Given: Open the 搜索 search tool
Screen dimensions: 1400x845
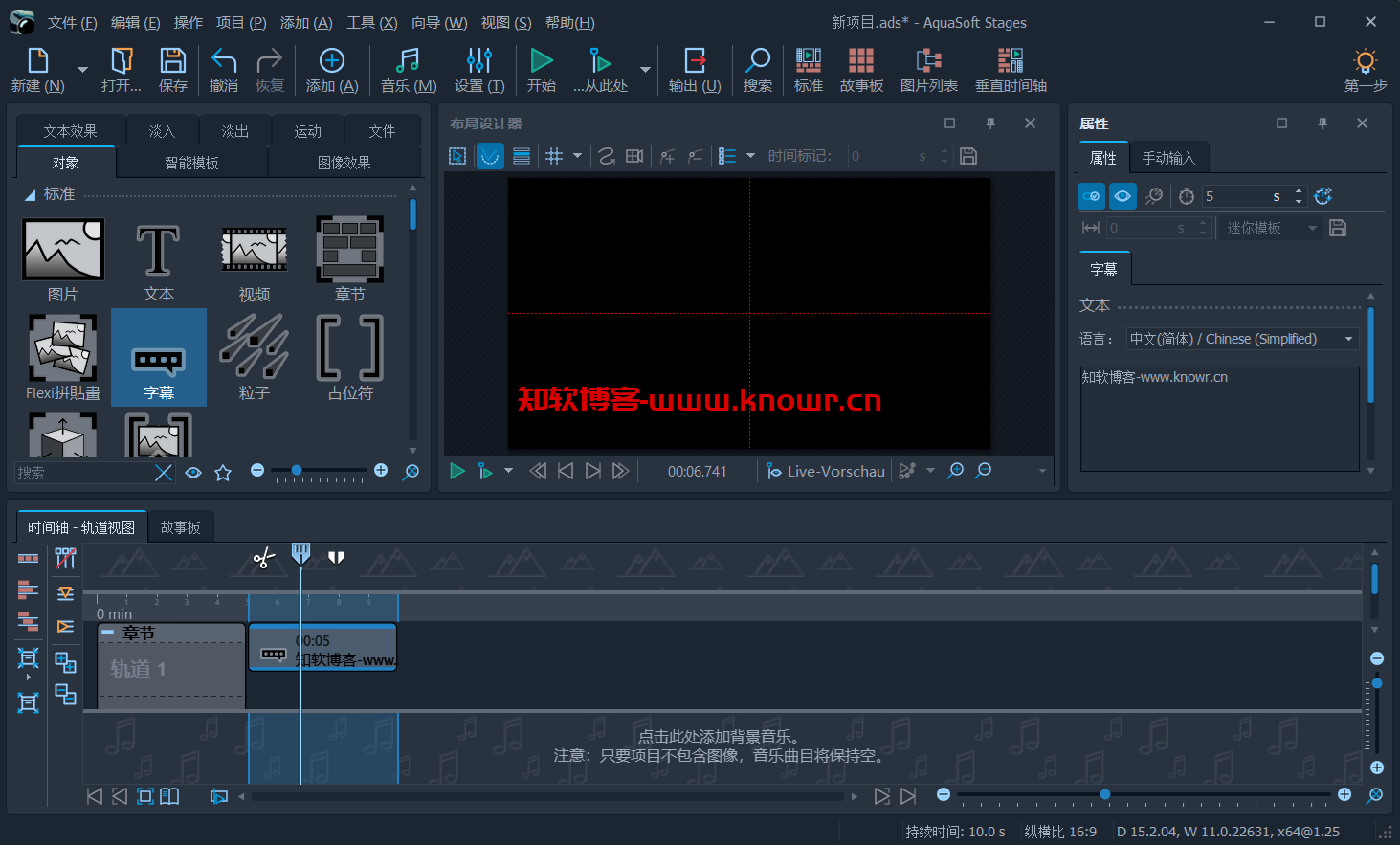Looking at the screenshot, I should [758, 71].
